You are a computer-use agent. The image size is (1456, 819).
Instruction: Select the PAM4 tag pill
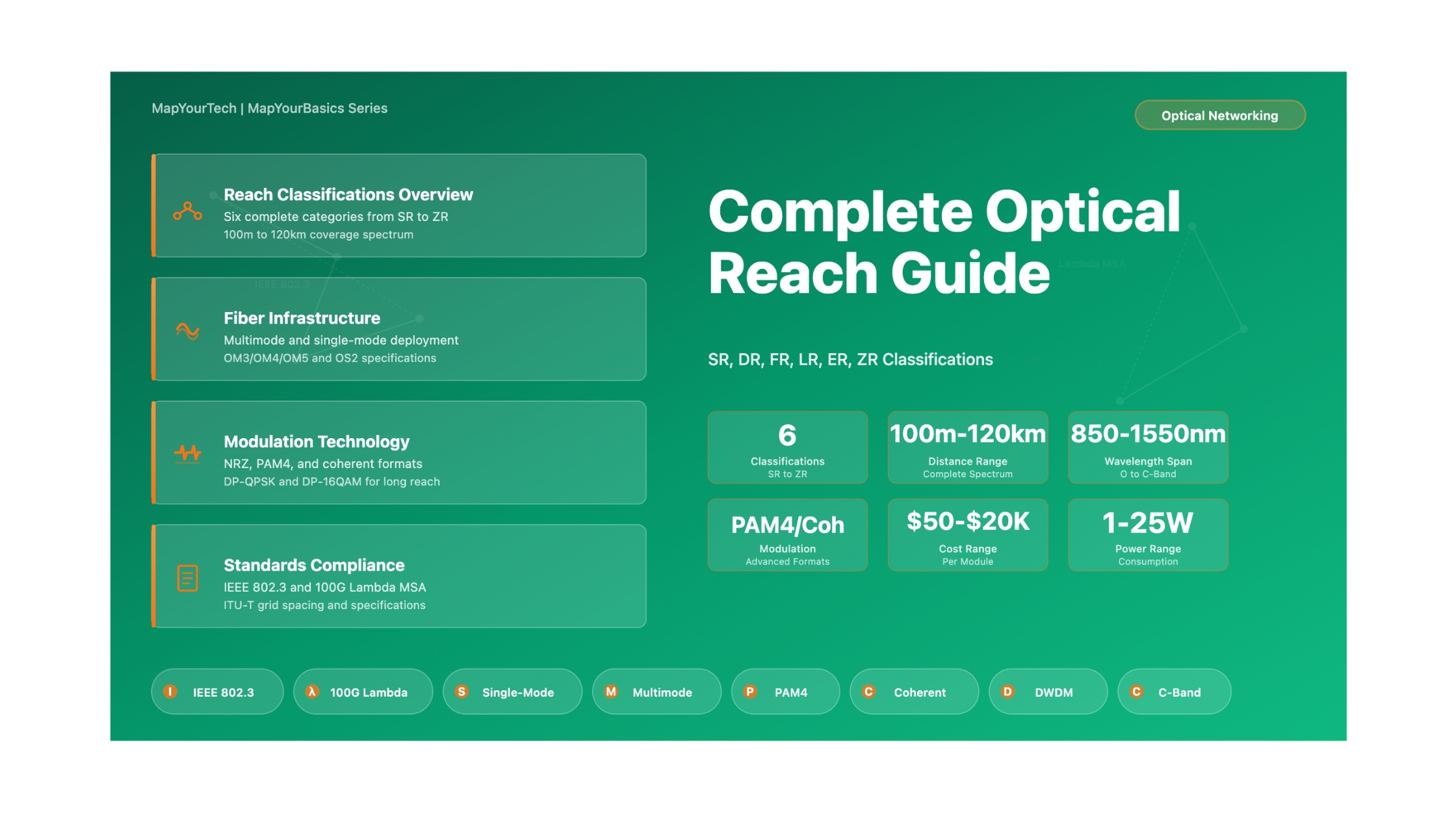785,692
